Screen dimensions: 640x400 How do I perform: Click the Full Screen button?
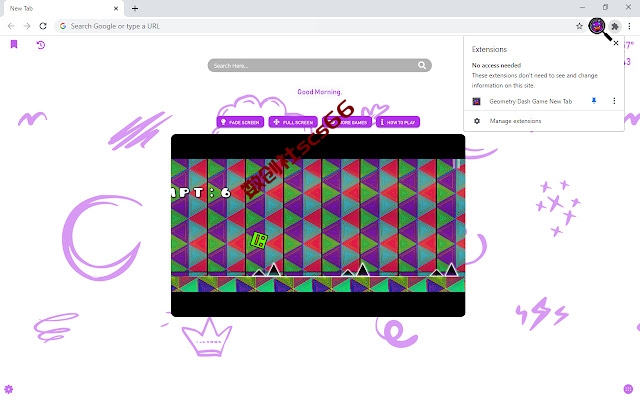pos(293,122)
